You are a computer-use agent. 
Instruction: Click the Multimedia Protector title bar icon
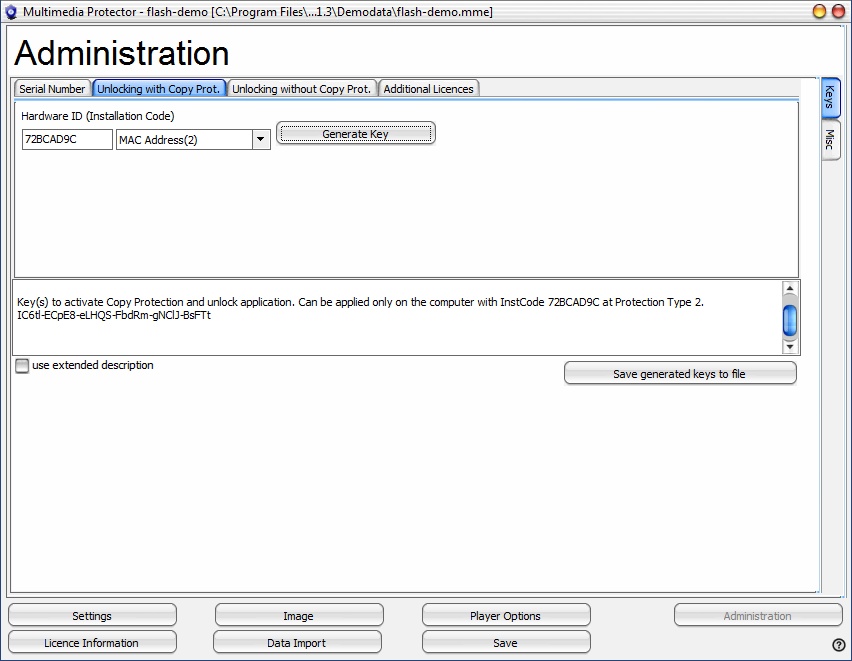[x=11, y=12]
